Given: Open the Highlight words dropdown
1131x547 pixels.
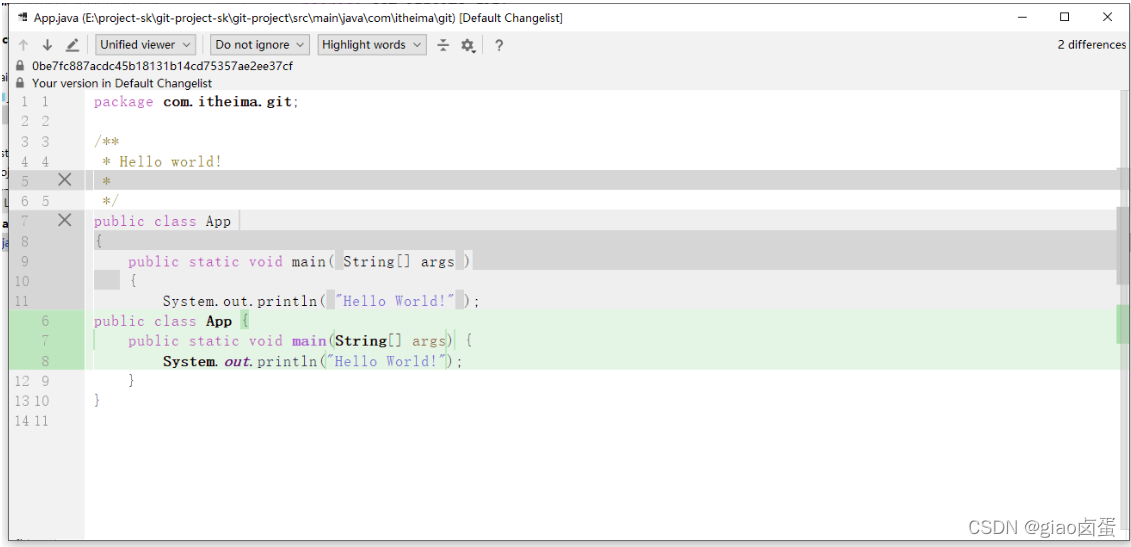Looking at the screenshot, I should (372, 45).
